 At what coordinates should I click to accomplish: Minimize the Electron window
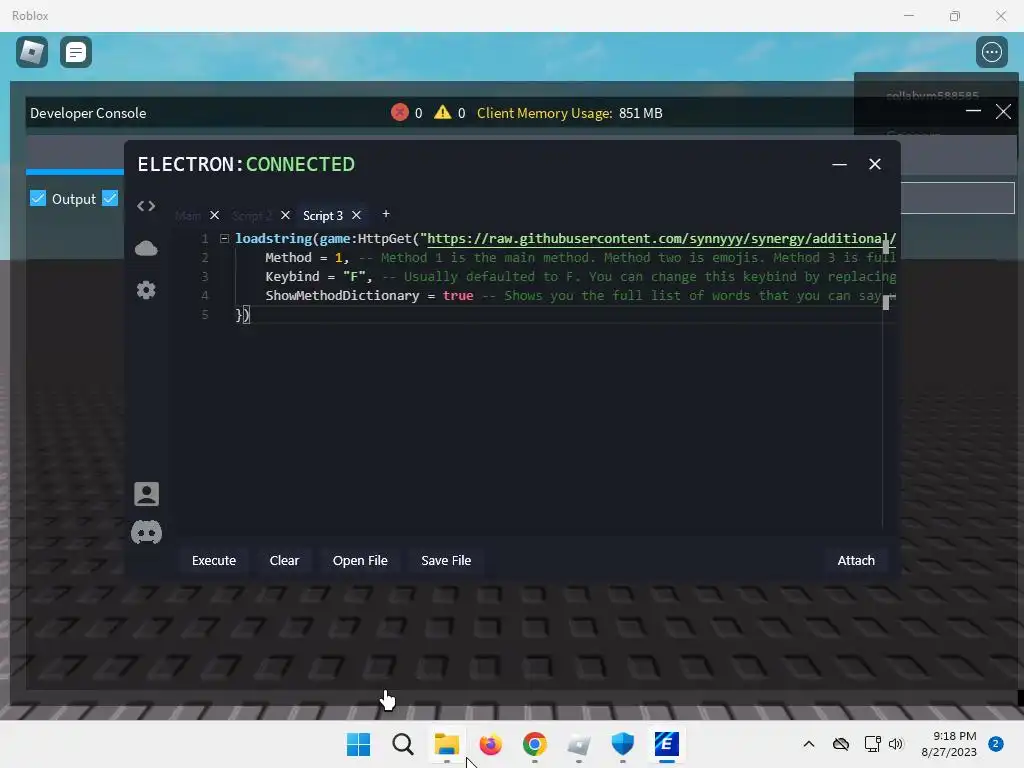click(839, 165)
